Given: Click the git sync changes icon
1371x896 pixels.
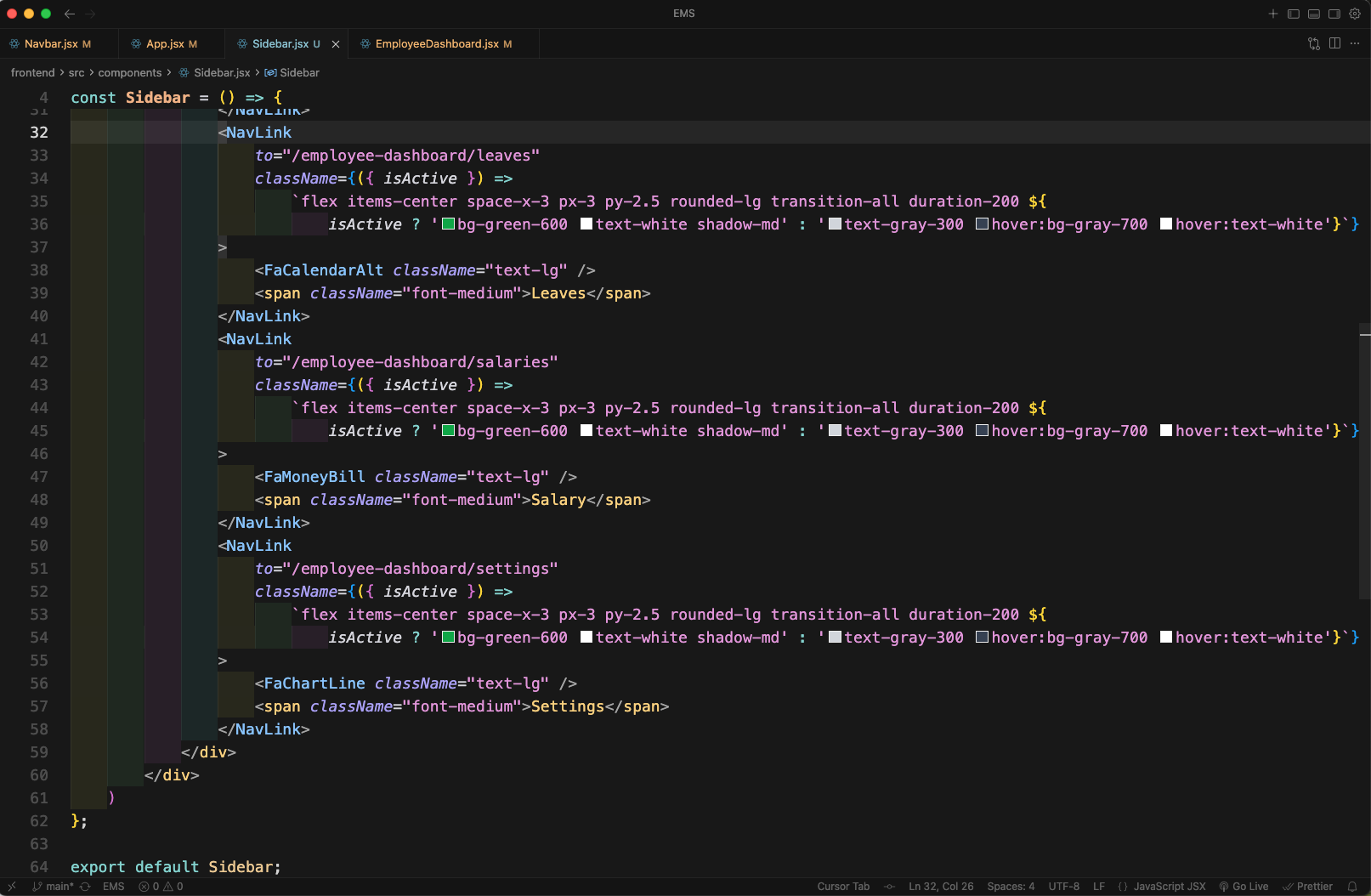Looking at the screenshot, I should [x=85, y=887].
